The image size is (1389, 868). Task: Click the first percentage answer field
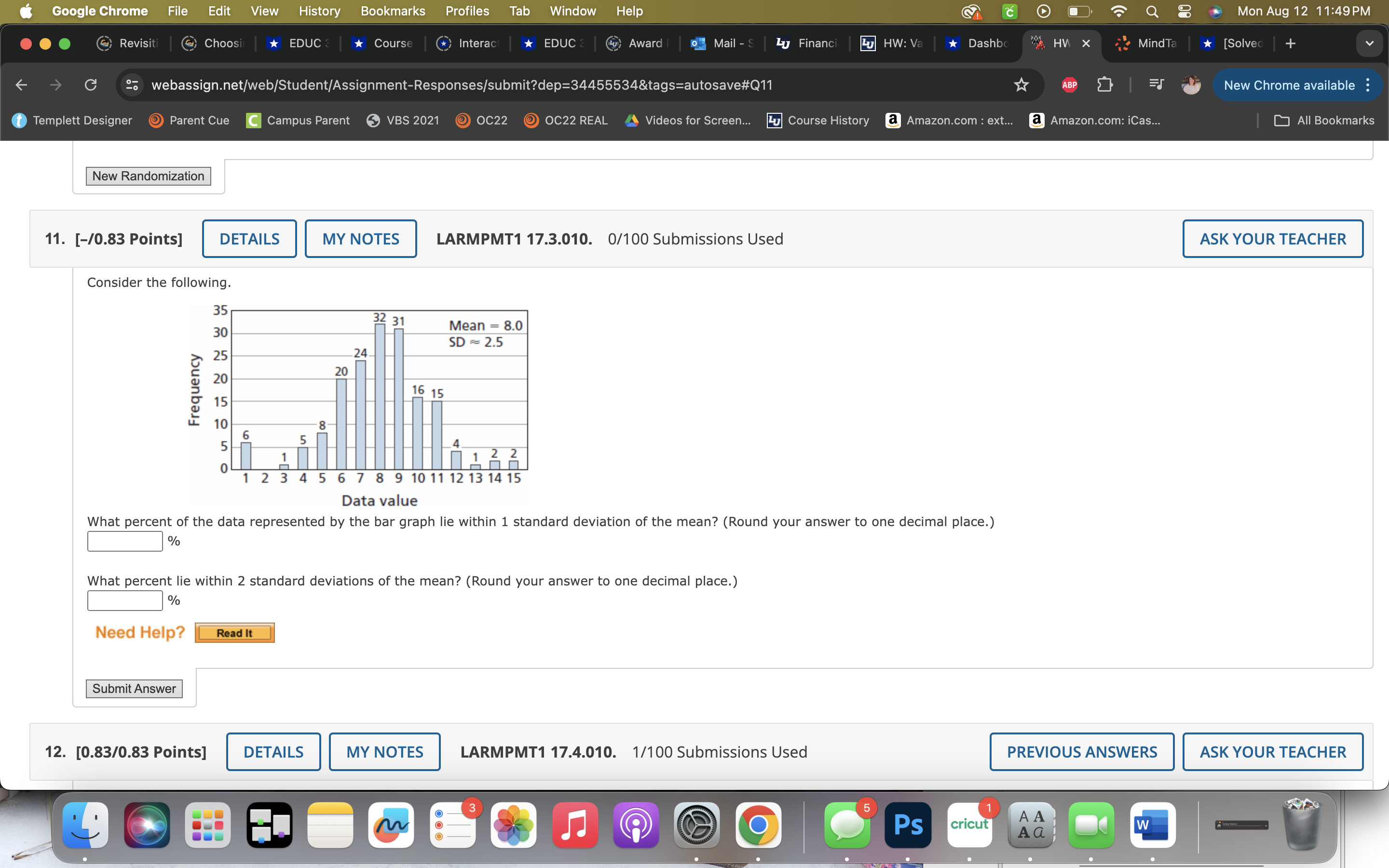click(x=124, y=541)
